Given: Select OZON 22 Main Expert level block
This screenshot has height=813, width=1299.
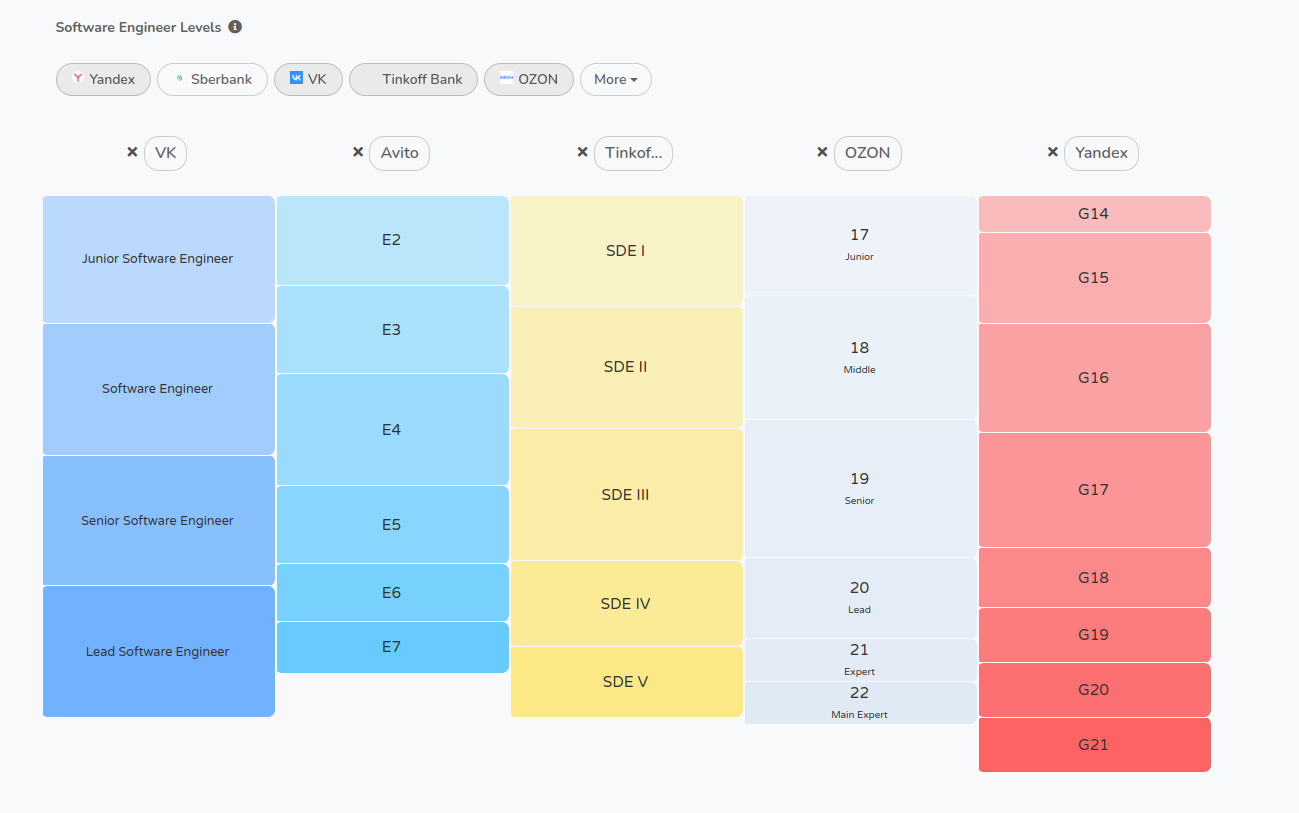Looking at the screenshot, I should 861,703.
